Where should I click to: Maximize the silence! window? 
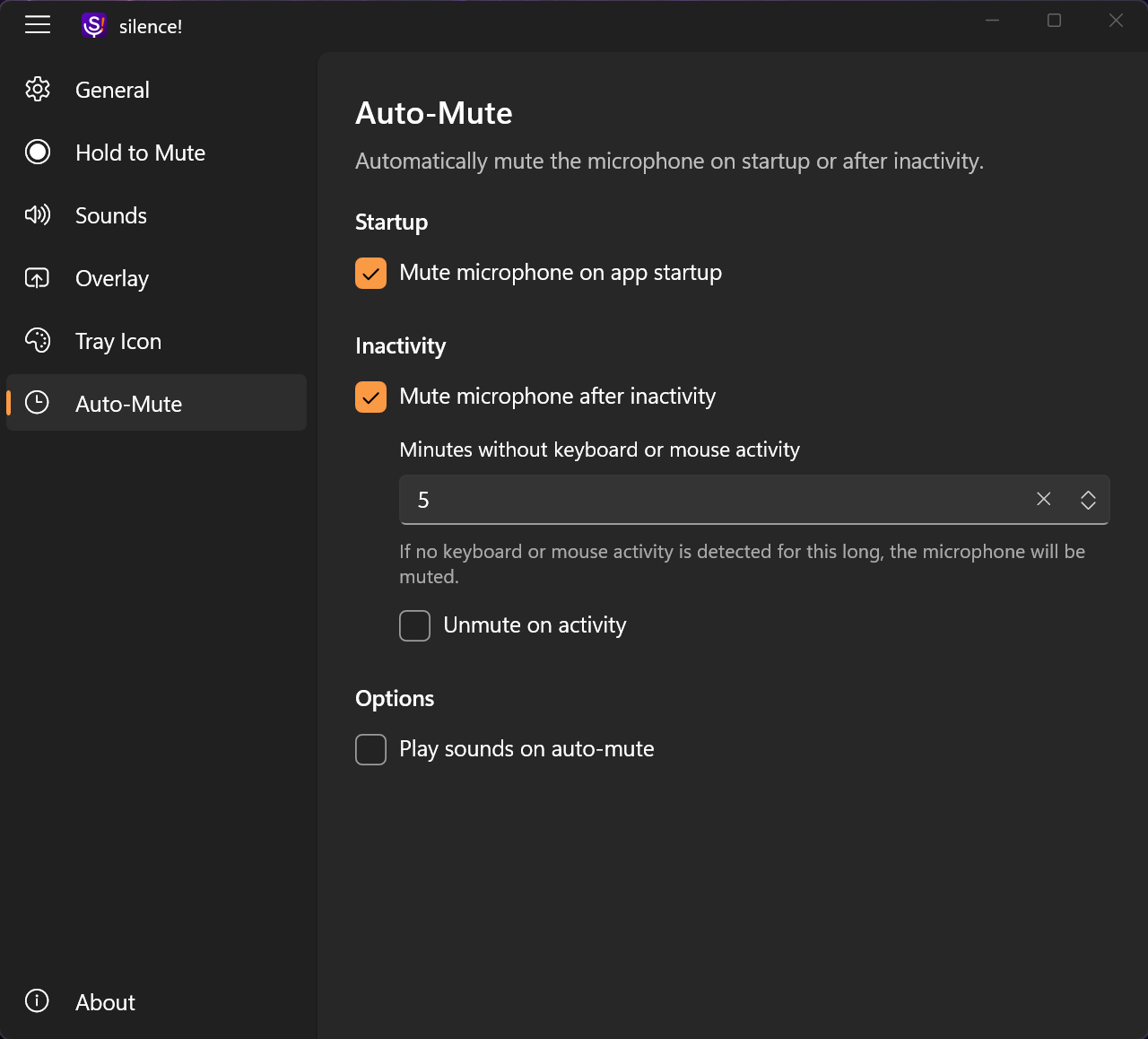[x=1055, y=21]
